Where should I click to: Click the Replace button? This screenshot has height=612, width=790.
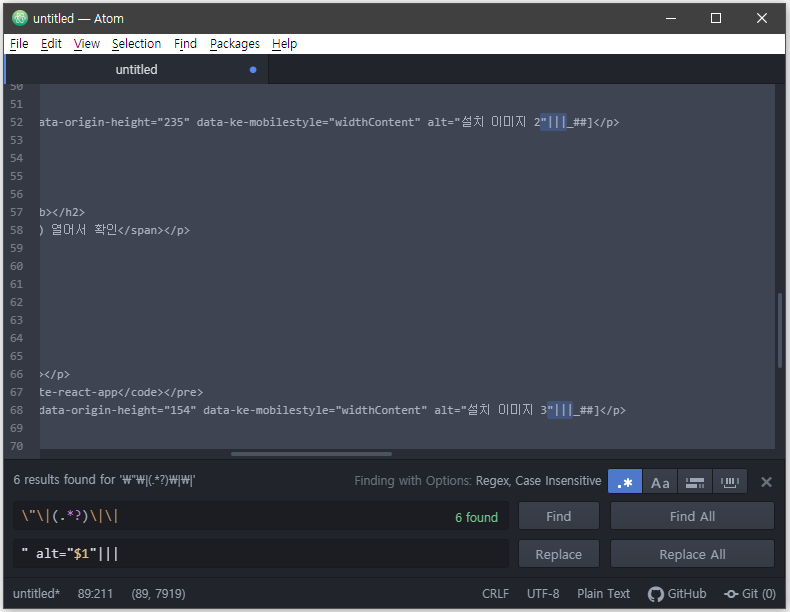coord(559,554)
